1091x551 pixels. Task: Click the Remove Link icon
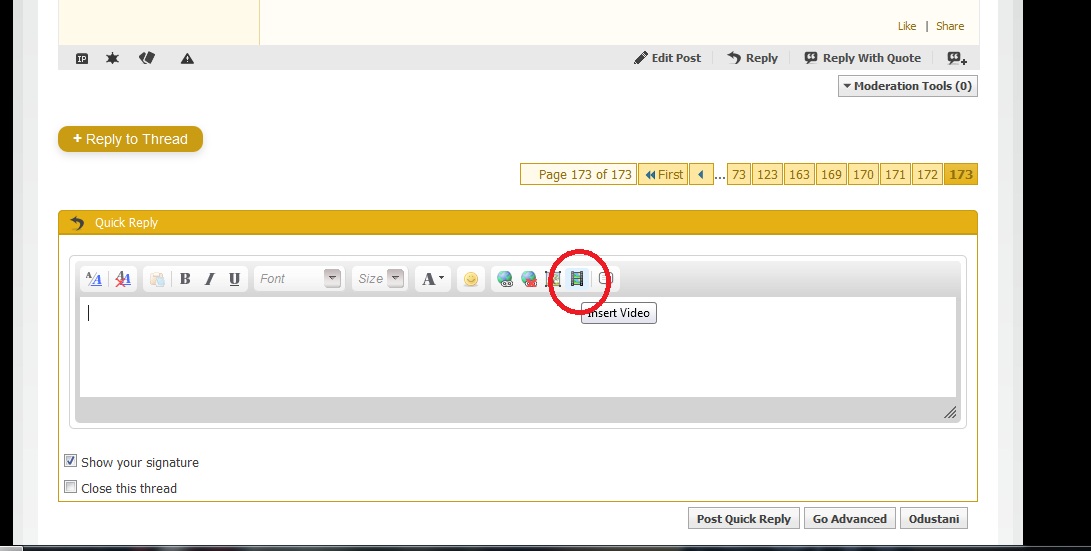[529, 279]
